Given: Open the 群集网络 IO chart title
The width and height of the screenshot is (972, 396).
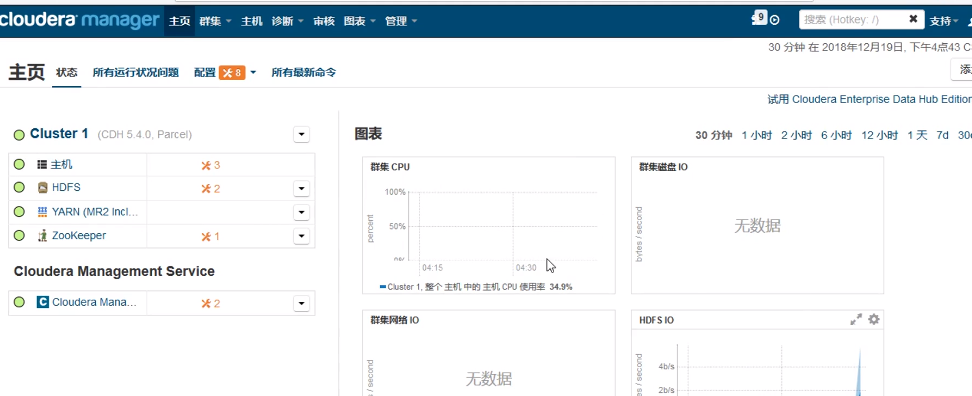Looking at the screenshot, I should 394,320.
